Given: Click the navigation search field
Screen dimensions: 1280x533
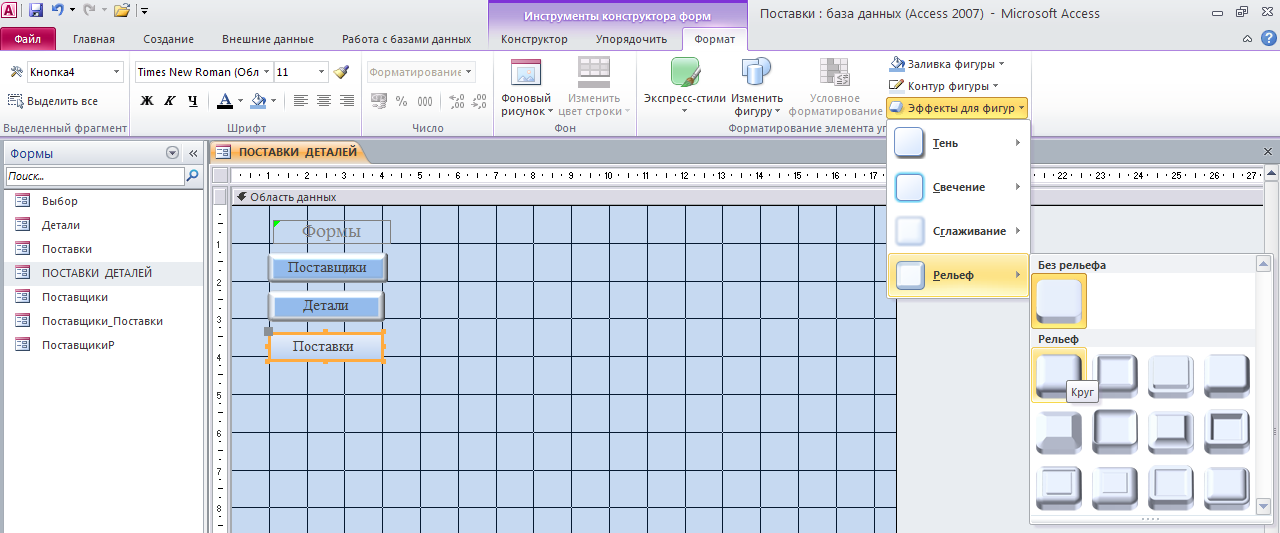Looking at the screenshot, I should point(95,176).
